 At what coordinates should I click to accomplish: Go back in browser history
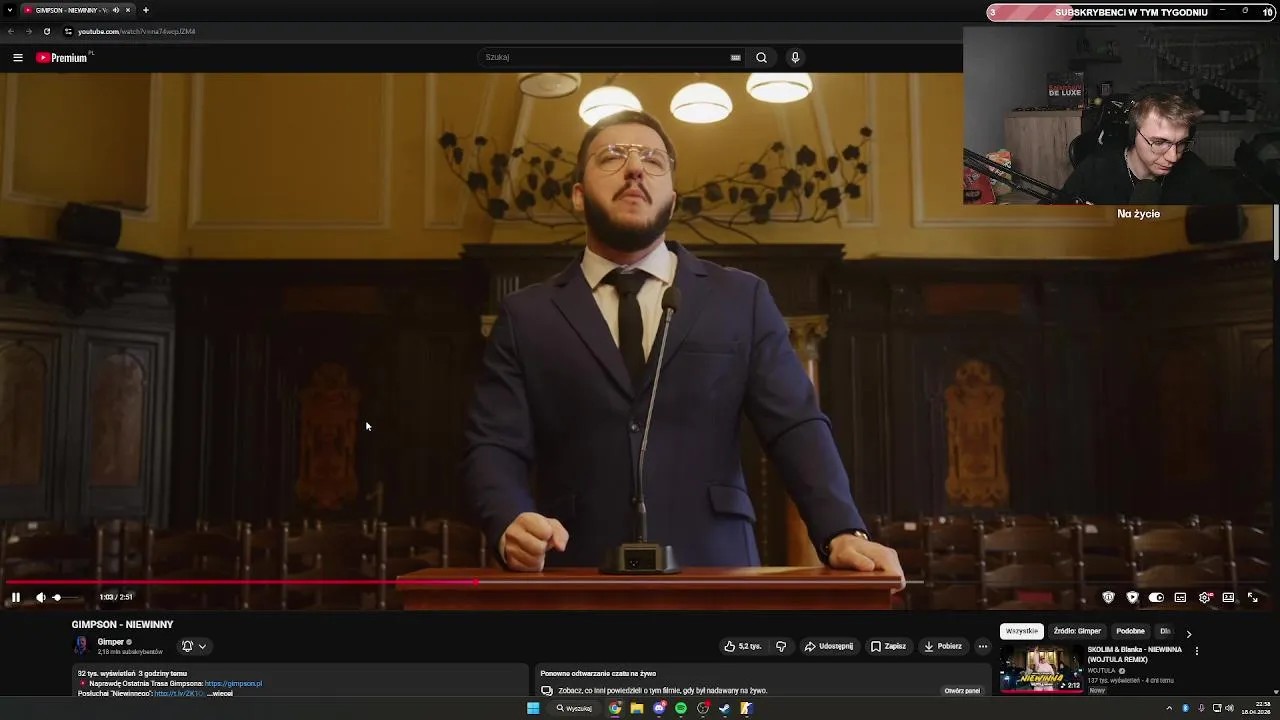click(x=11, y=31)
